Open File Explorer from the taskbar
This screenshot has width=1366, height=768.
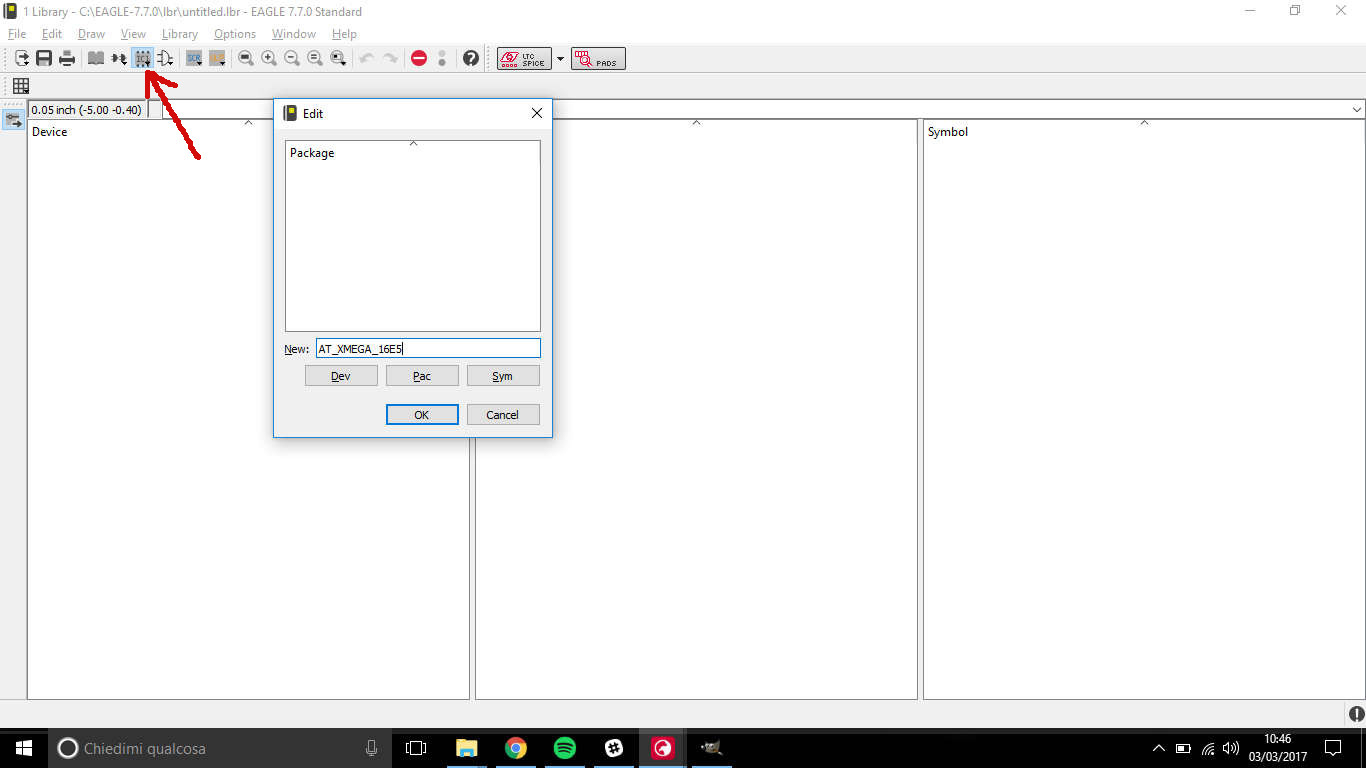coord(467,748)
